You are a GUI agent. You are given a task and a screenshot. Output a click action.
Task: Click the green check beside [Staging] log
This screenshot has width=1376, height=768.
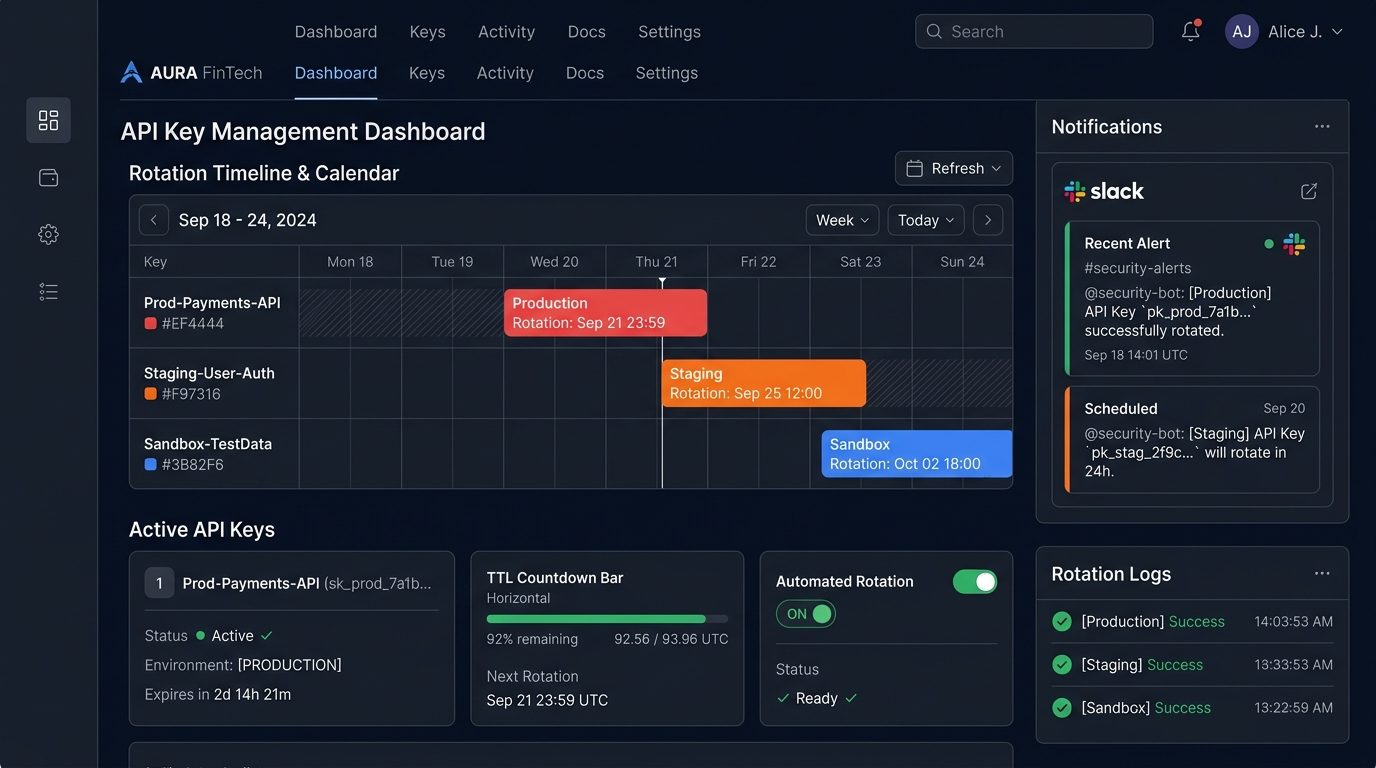(1062, 664)
